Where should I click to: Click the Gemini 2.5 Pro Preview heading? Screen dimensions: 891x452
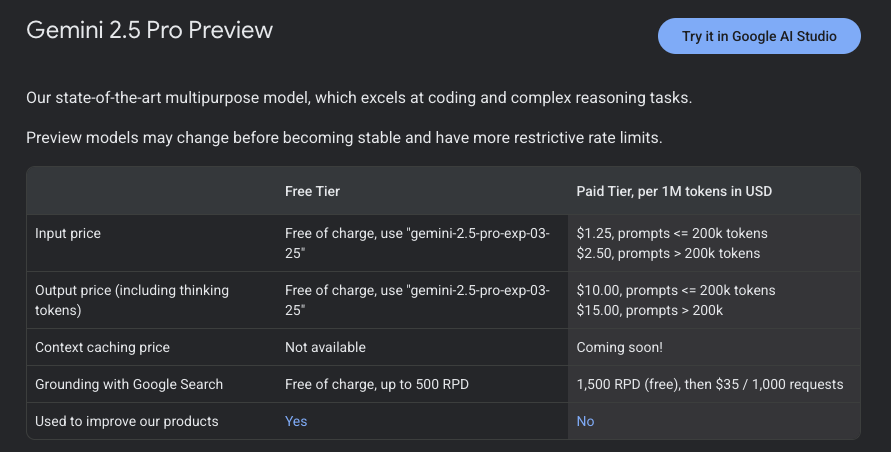click(x=149, y=30)
